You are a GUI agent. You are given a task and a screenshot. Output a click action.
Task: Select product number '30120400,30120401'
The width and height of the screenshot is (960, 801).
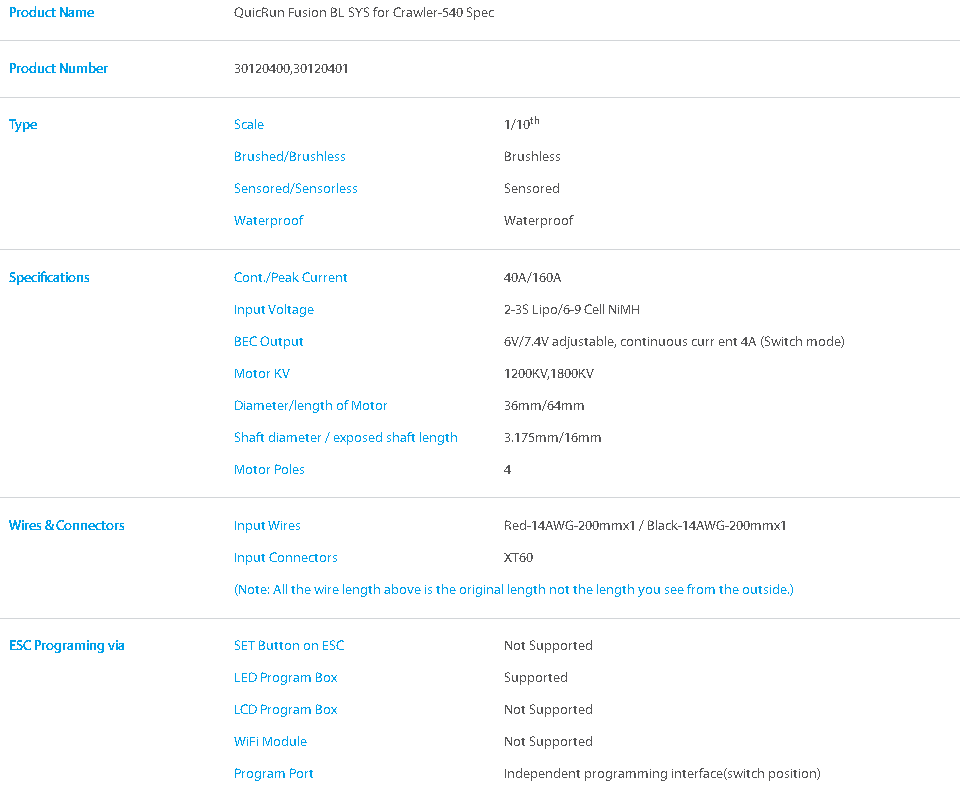[x=291, y=69]
